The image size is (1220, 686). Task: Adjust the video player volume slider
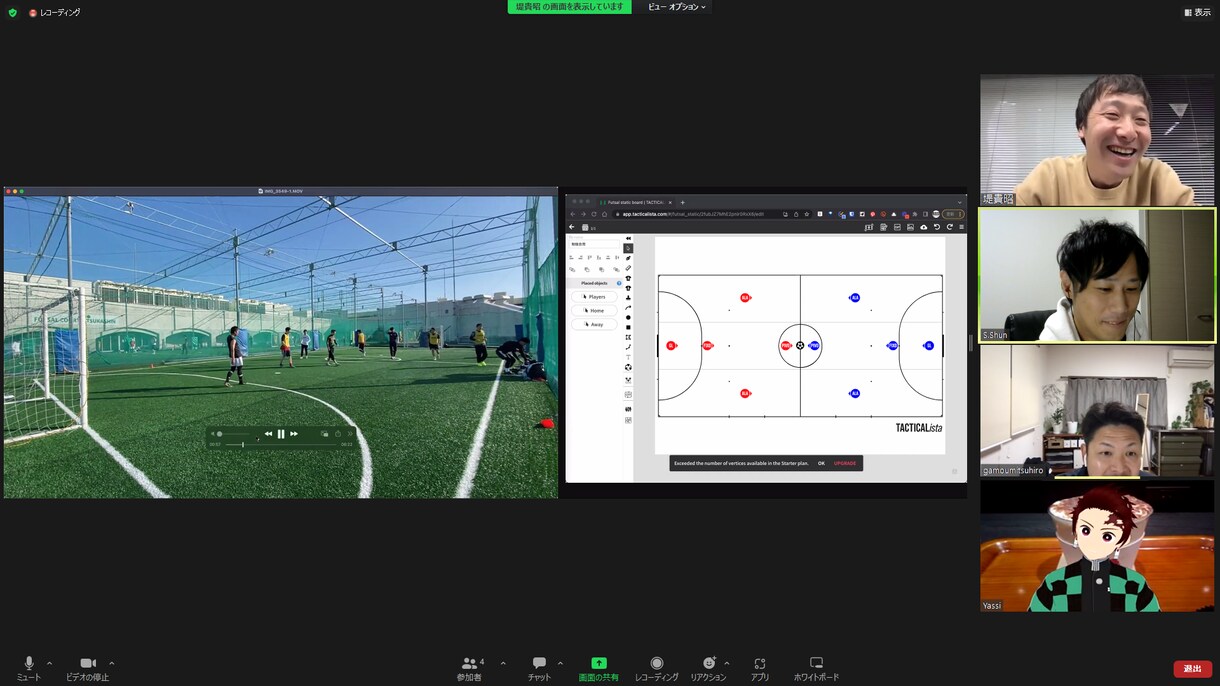pyautogui.click(x=233, y=434)
